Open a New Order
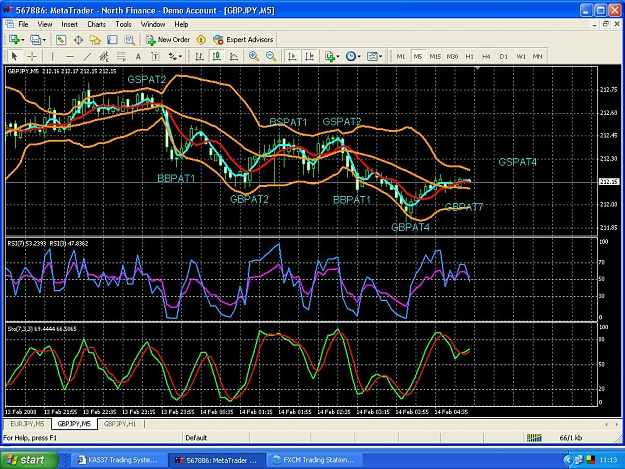The height and width of the screenshot is (469, 625). 168,39
